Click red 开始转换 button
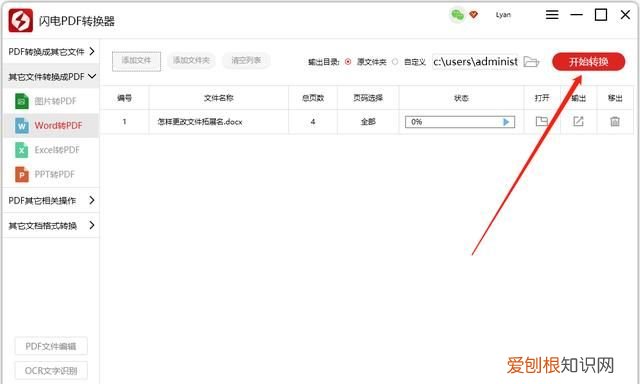This screenshot has width=640, height=384. 589,62
